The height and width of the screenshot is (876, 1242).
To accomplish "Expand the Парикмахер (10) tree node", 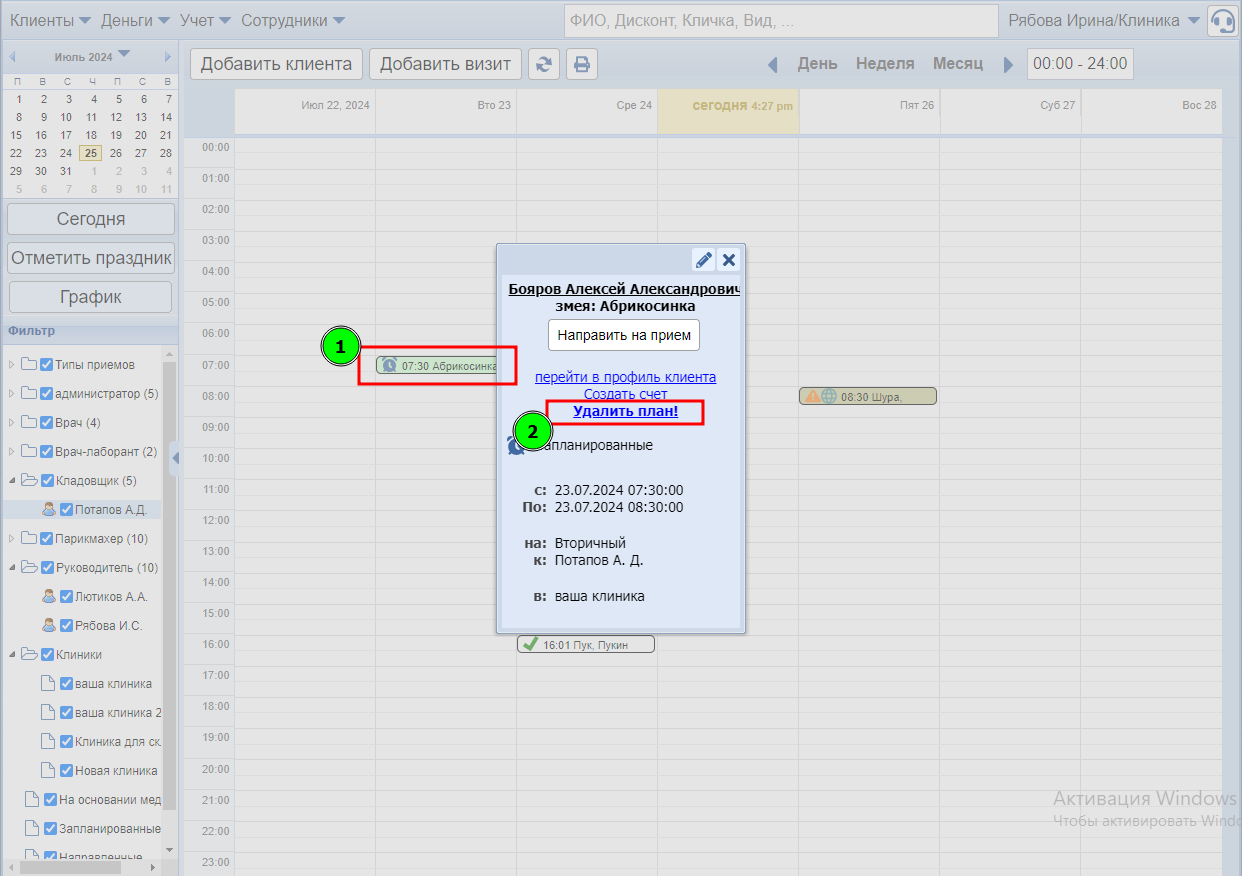I will coord(12,539).
